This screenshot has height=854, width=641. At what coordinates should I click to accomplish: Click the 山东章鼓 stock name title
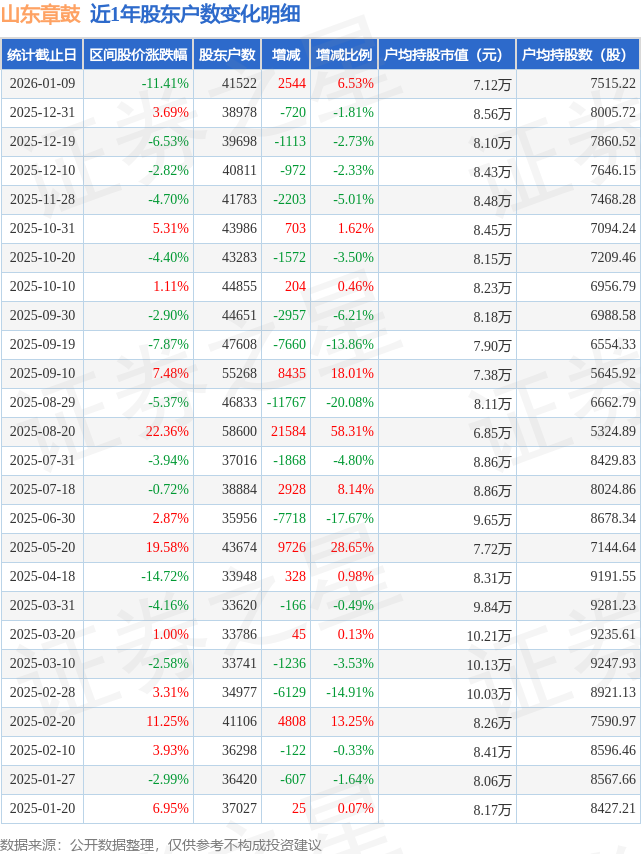(40, 15)
